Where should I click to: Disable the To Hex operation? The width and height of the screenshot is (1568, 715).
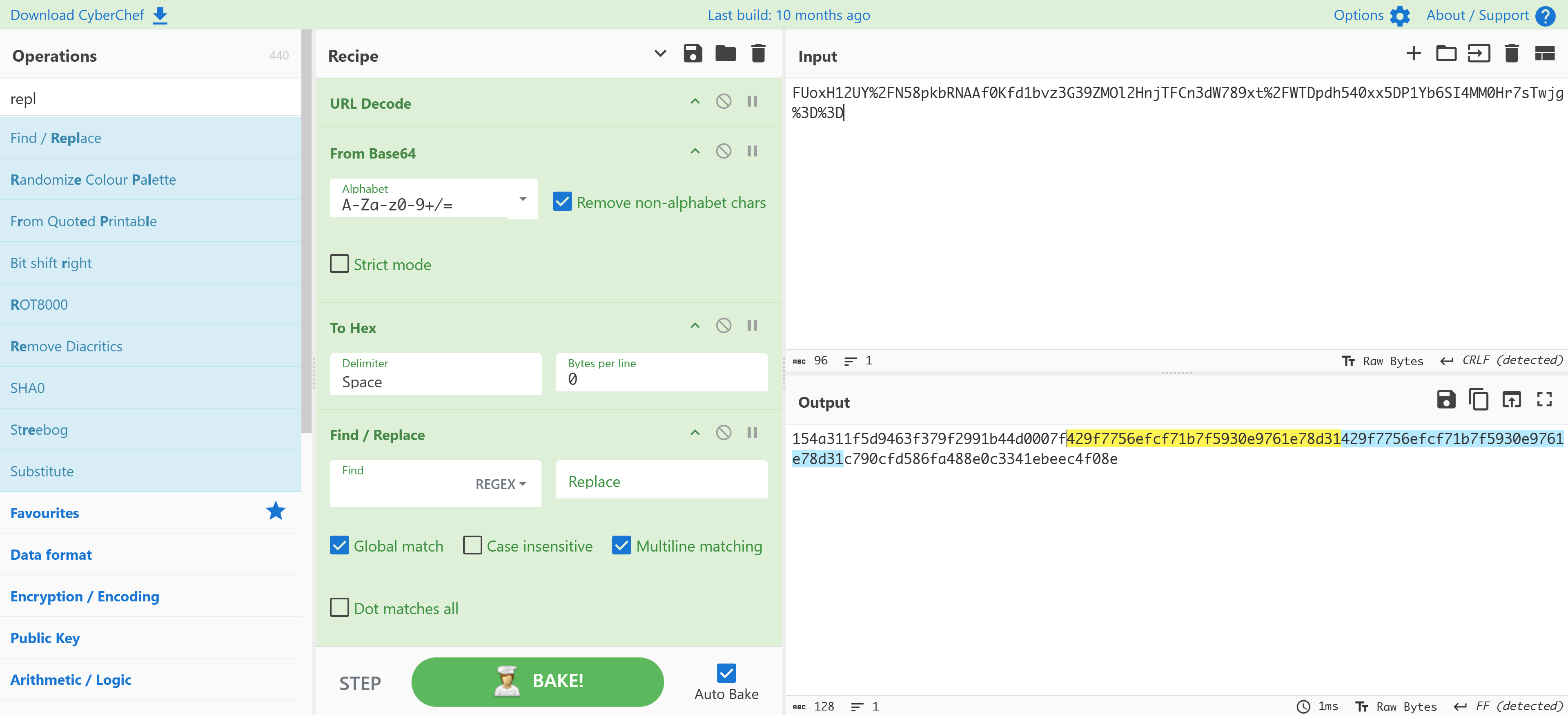pos(723,326)
